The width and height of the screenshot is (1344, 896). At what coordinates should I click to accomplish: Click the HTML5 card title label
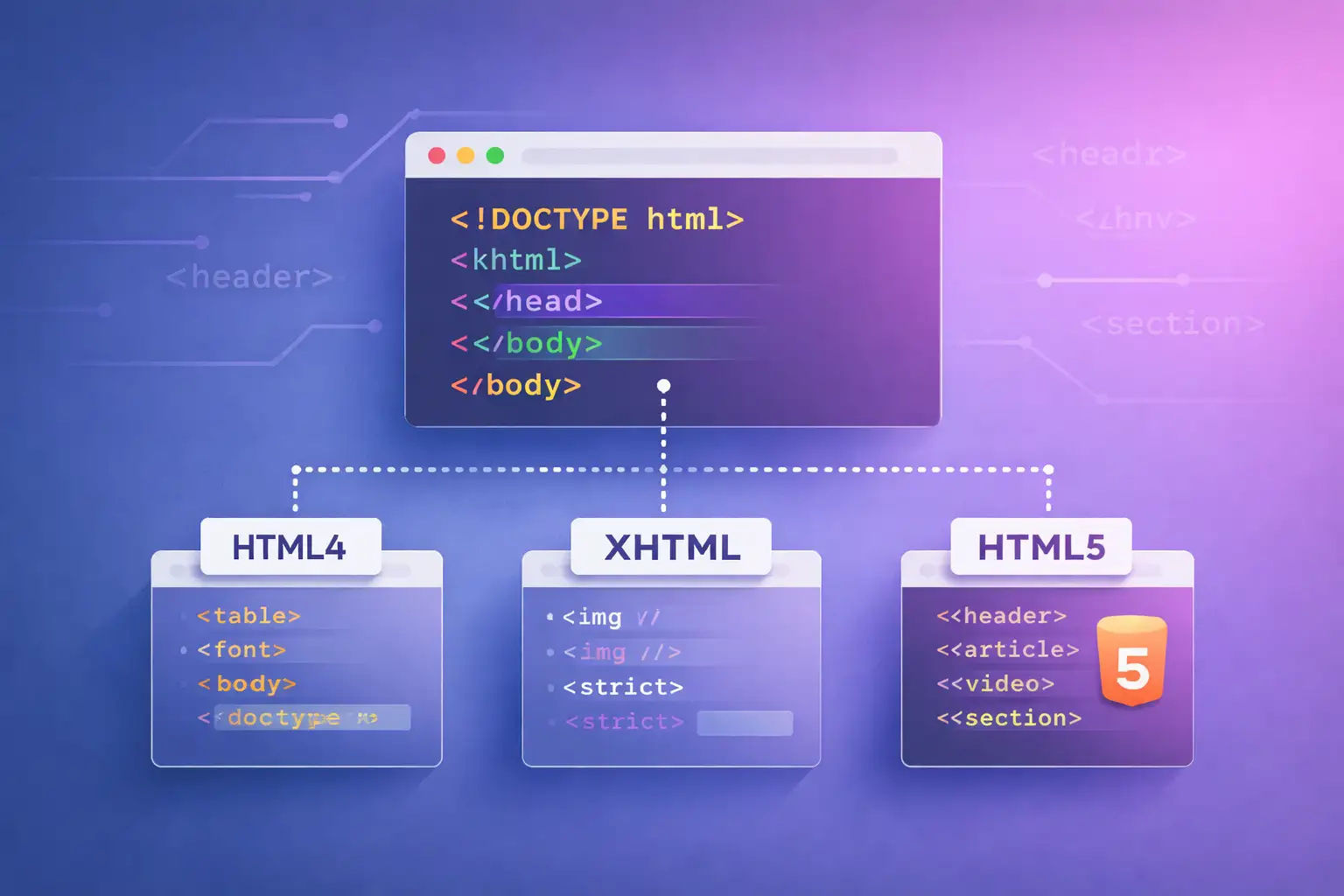(x=1040, y=548)
